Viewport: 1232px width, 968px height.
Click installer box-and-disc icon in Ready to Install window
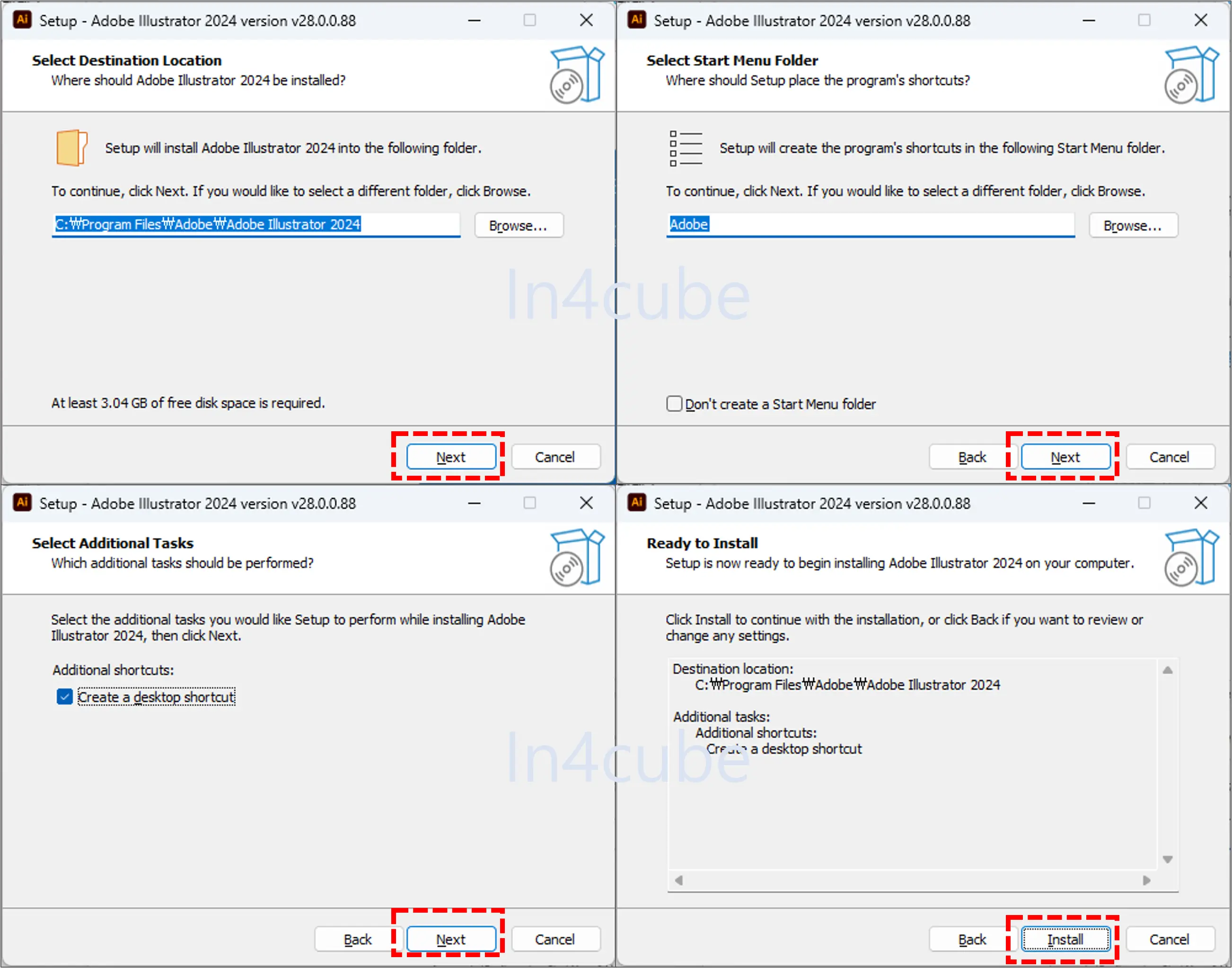[1192, 558]
